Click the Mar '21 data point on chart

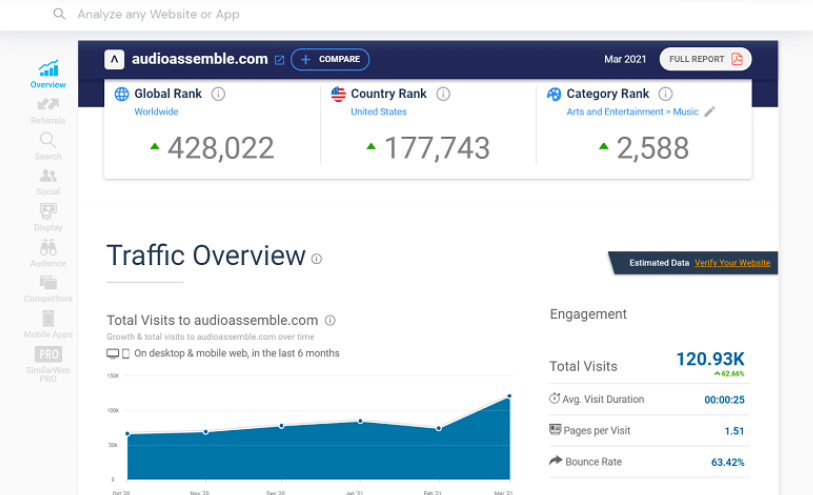point(509,396)
